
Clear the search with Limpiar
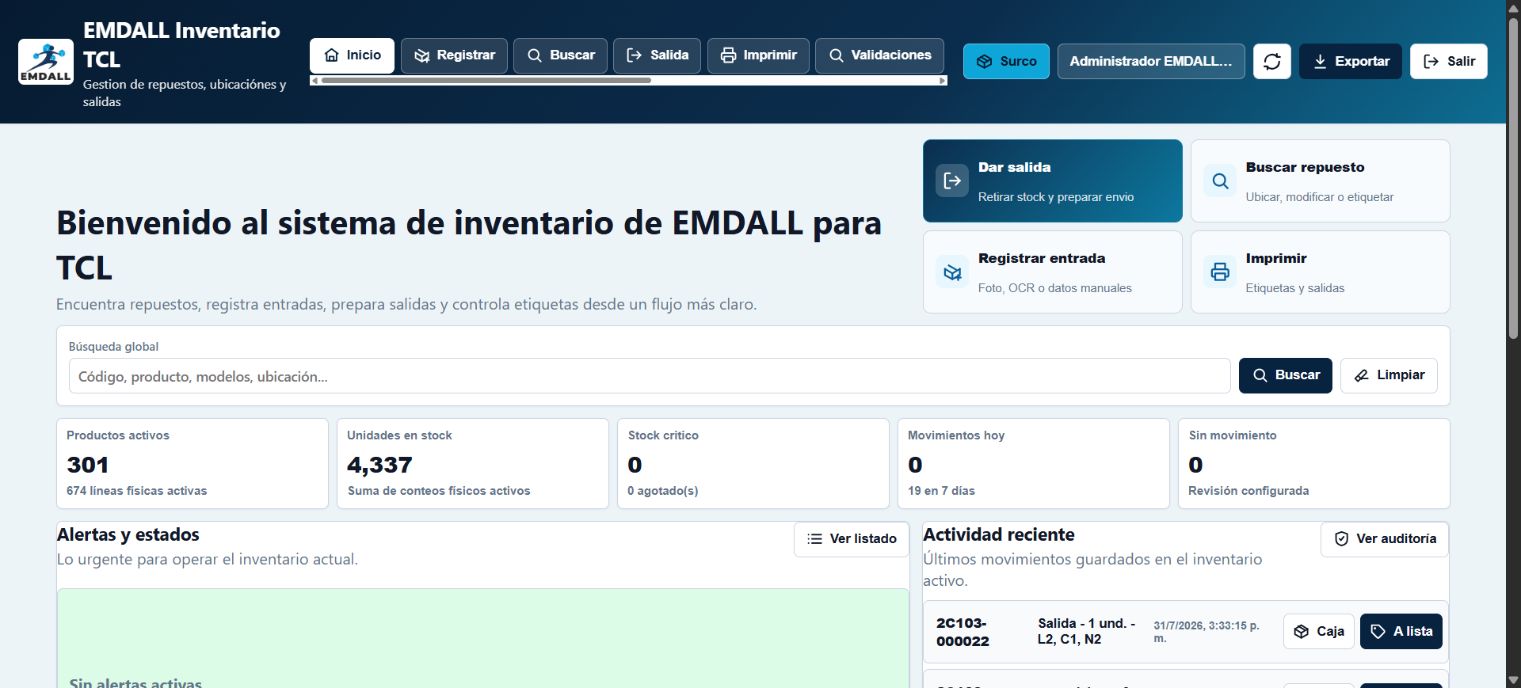[1389, 375]
